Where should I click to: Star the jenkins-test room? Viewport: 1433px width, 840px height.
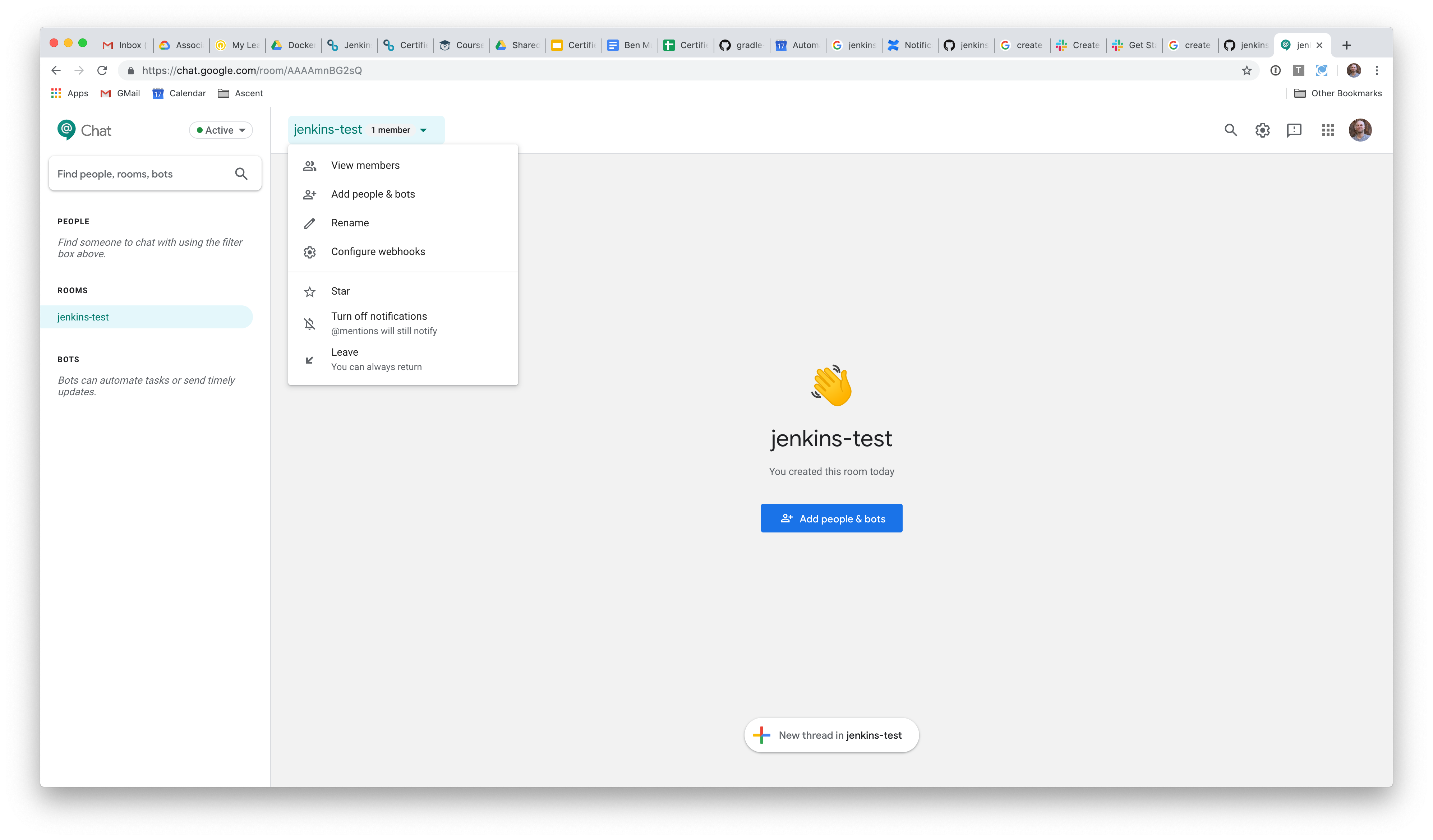click(340, 291)
